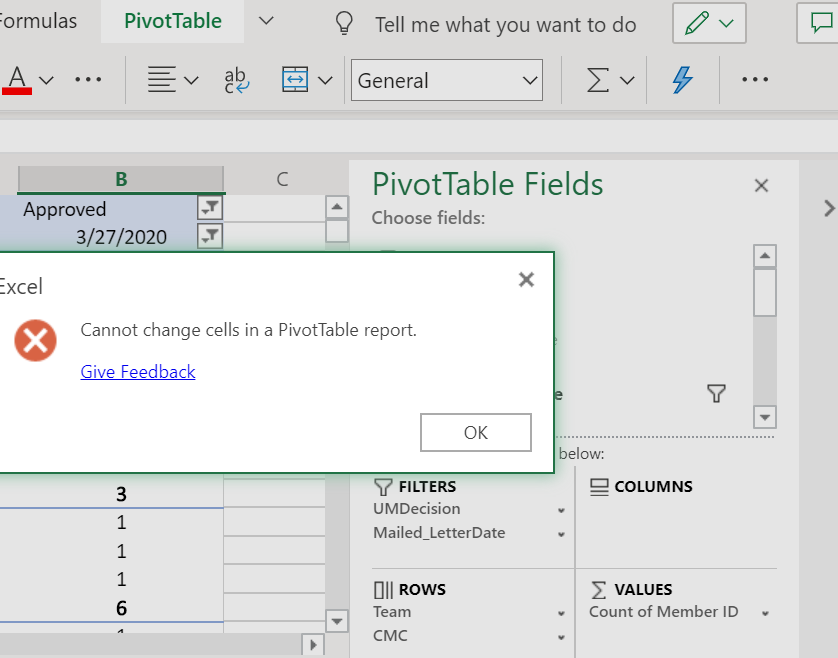This screenshot has width=838, height=658.
Task: Open the Approved filter button
Action: (210, 208)
